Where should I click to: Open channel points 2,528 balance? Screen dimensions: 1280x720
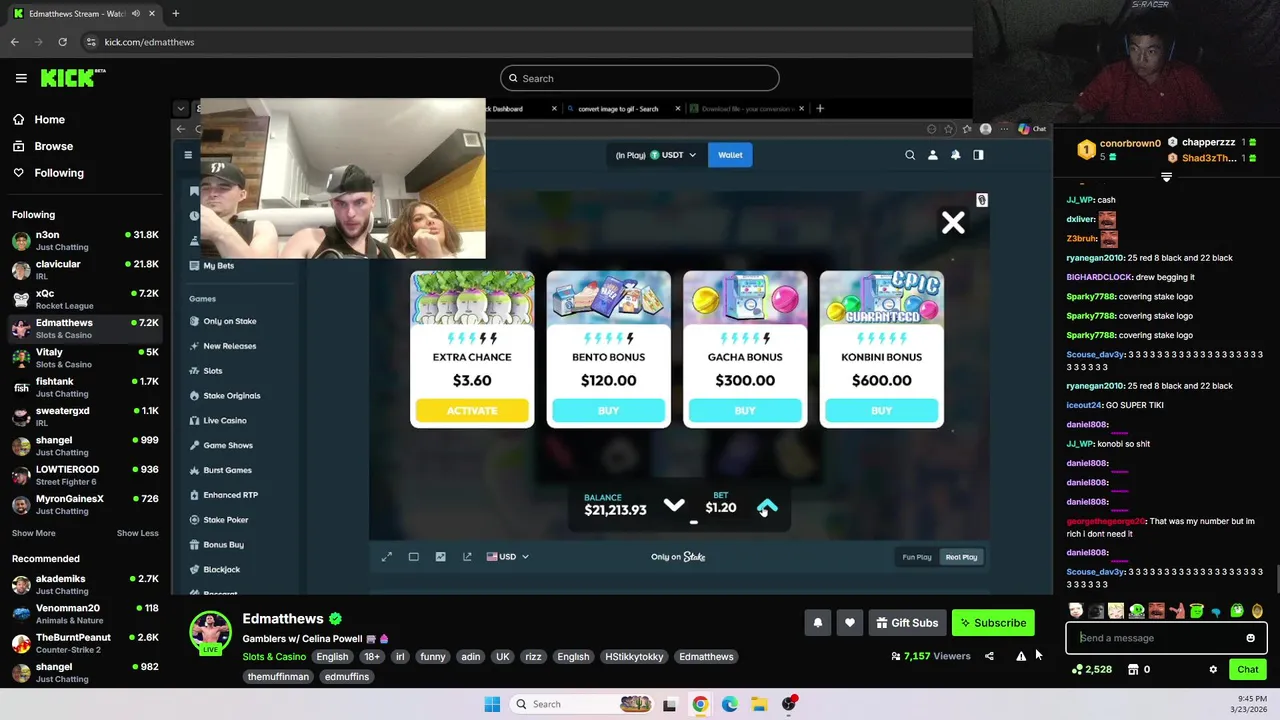tap(1091, 669)
